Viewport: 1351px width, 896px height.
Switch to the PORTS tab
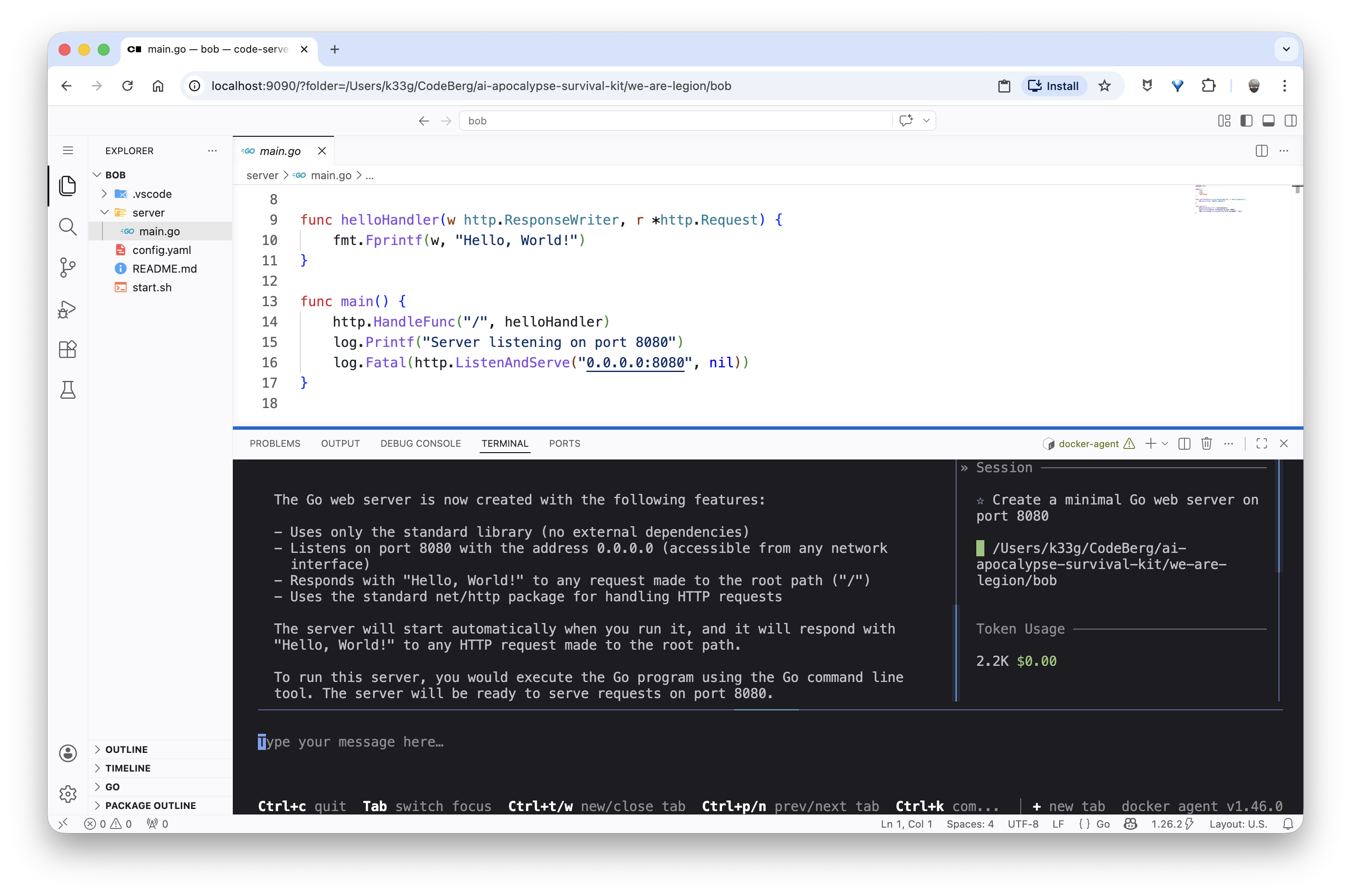[564, 443]
